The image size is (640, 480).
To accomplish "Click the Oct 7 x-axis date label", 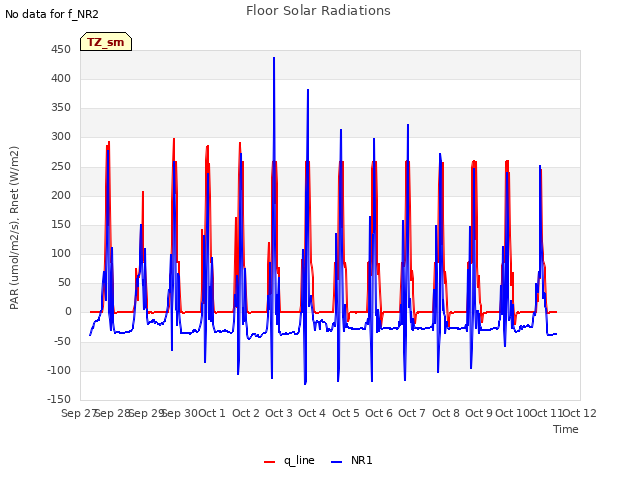I will [412, 413].
